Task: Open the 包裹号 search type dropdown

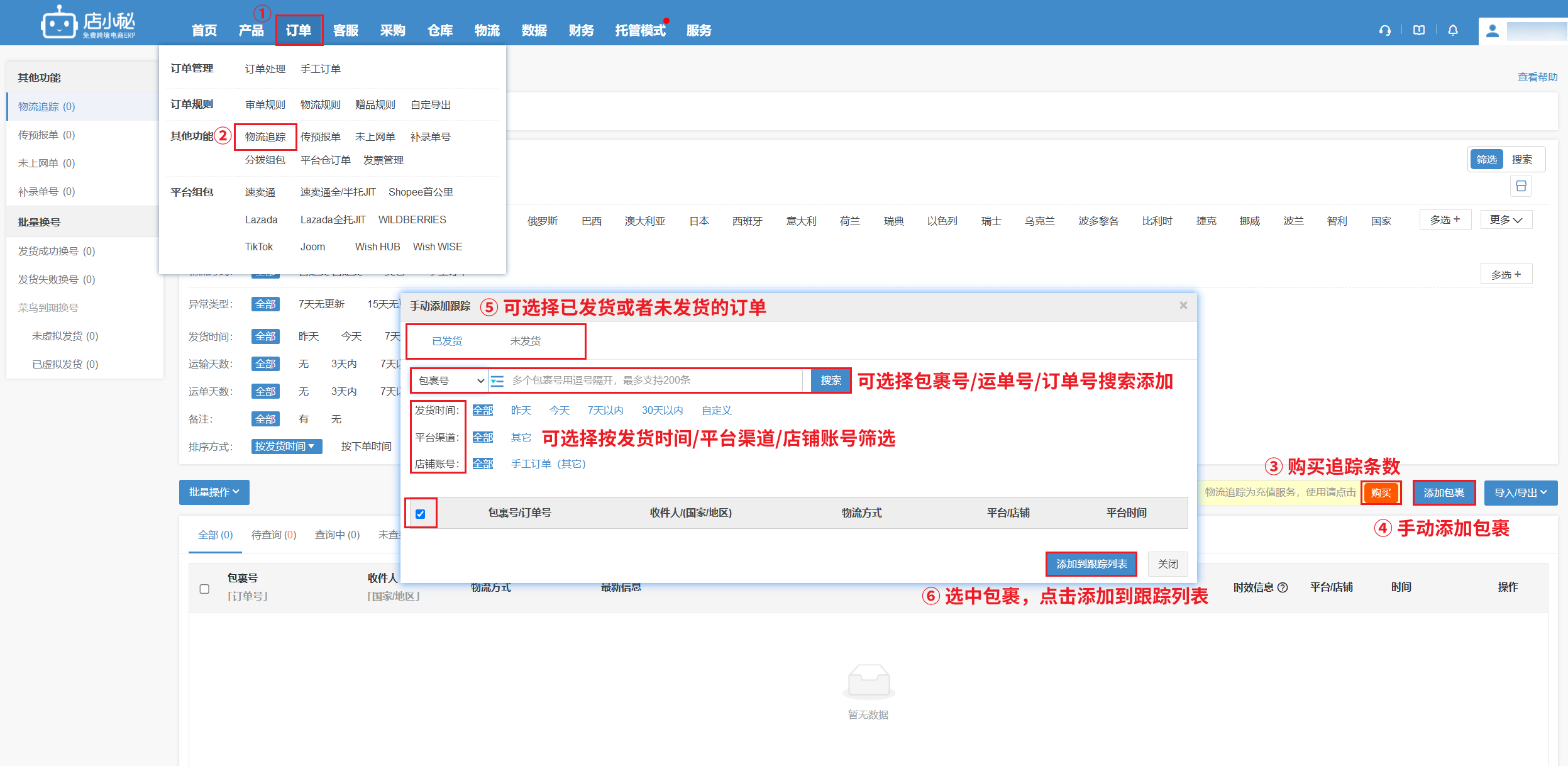Action: 450,380
